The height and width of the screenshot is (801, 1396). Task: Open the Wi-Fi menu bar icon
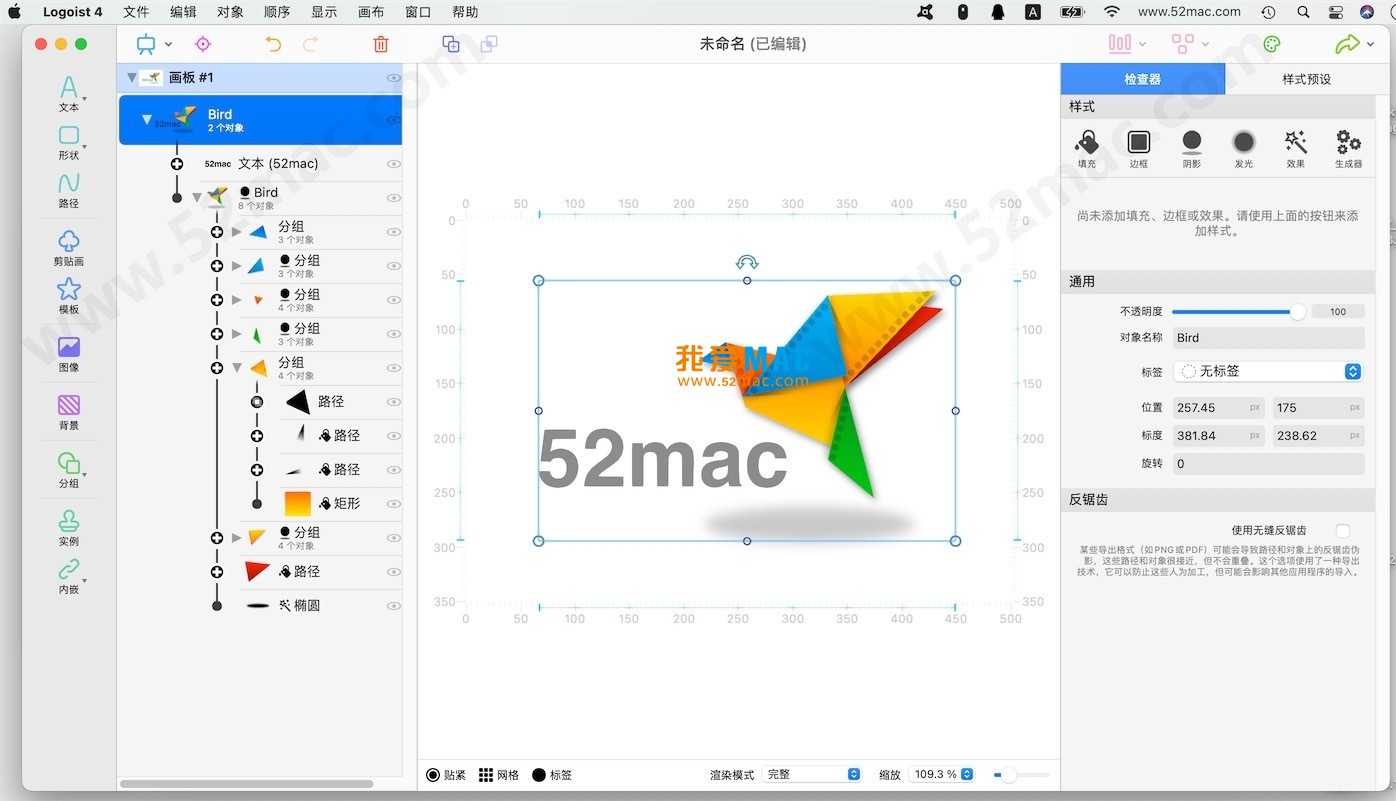click(1112, 12)
